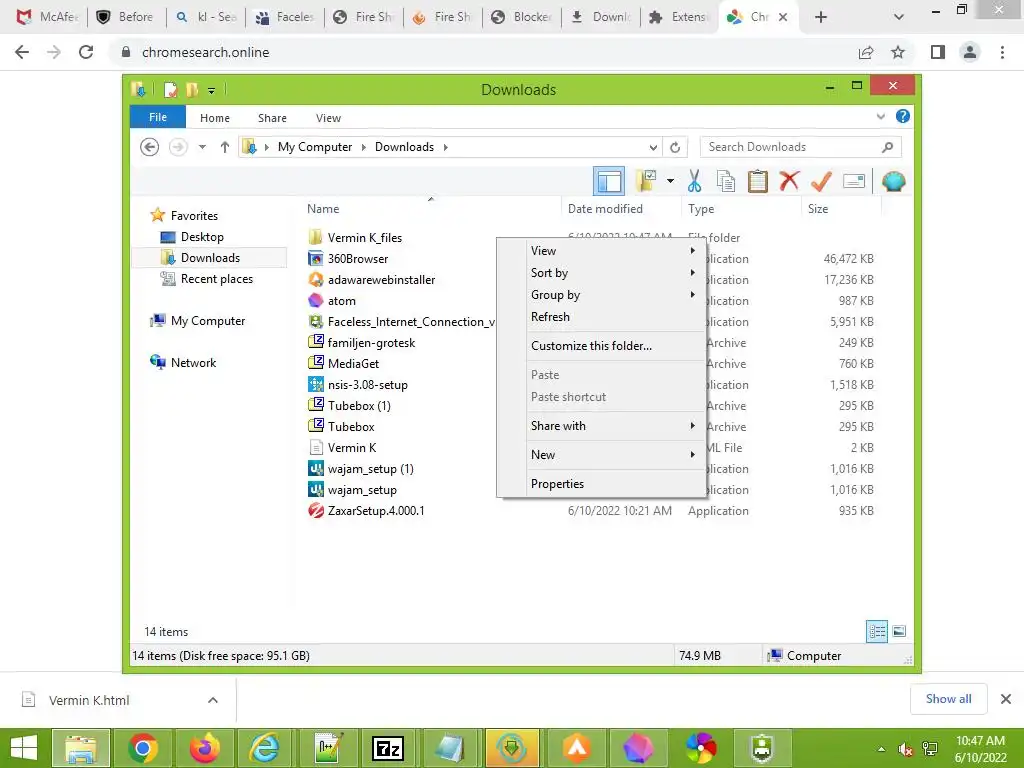Toggle the navigation pane layout button
1024x768 pixels.
click(x=609, y=181)
